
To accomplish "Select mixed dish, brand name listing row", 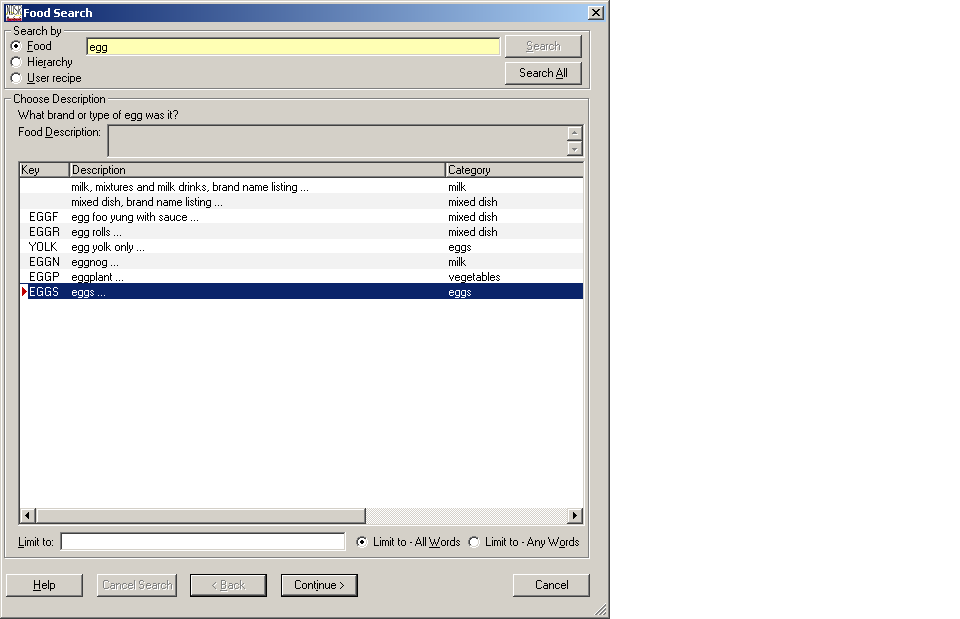I will [x=301, y=202].
